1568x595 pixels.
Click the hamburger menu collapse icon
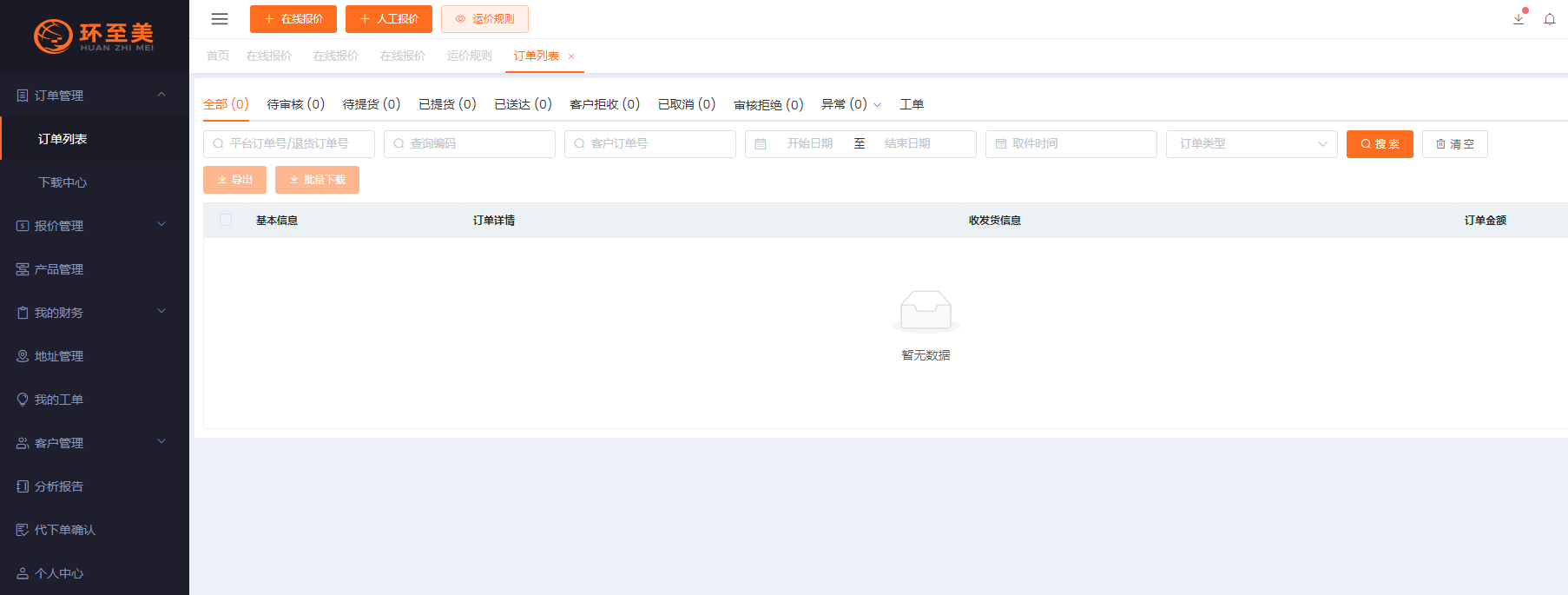(x=220, y=19)
